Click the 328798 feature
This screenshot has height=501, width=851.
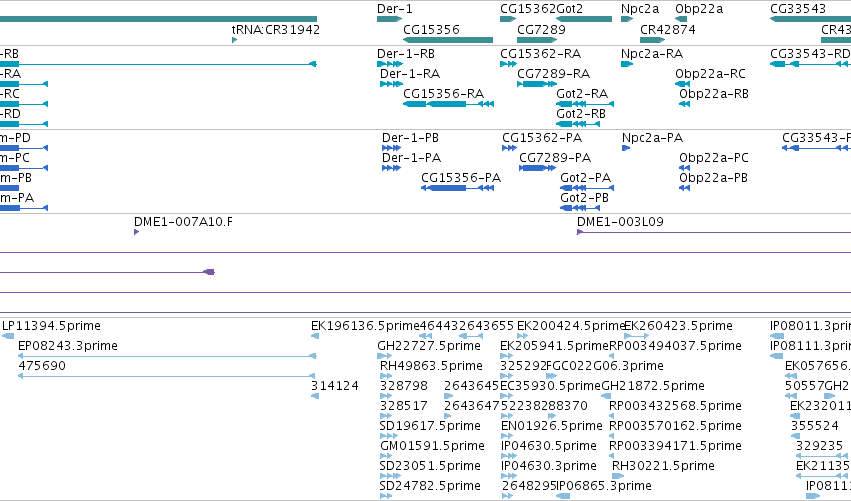[x=386, y=396]
